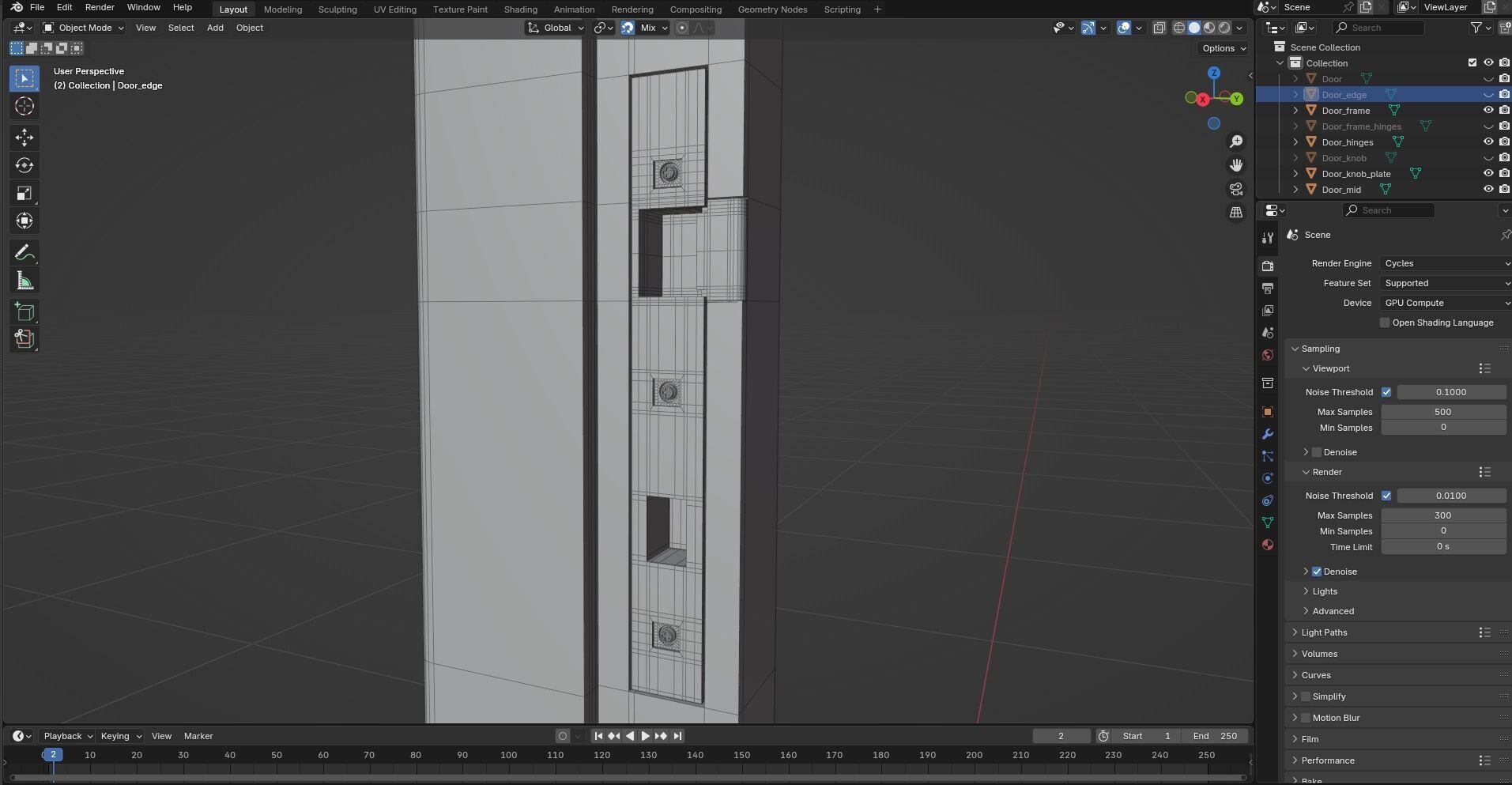Click render Max Samples field 300
1512x785 pixels.
click(x=1443, y=515)
